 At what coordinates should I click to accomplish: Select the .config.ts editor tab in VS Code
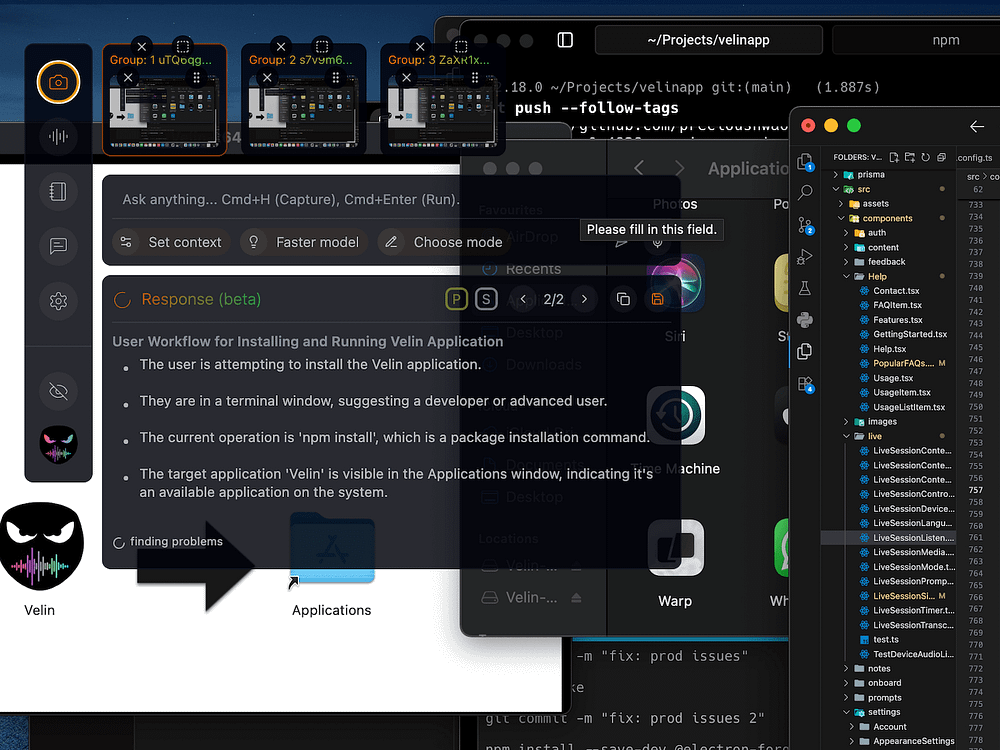(x=977, y=158)
